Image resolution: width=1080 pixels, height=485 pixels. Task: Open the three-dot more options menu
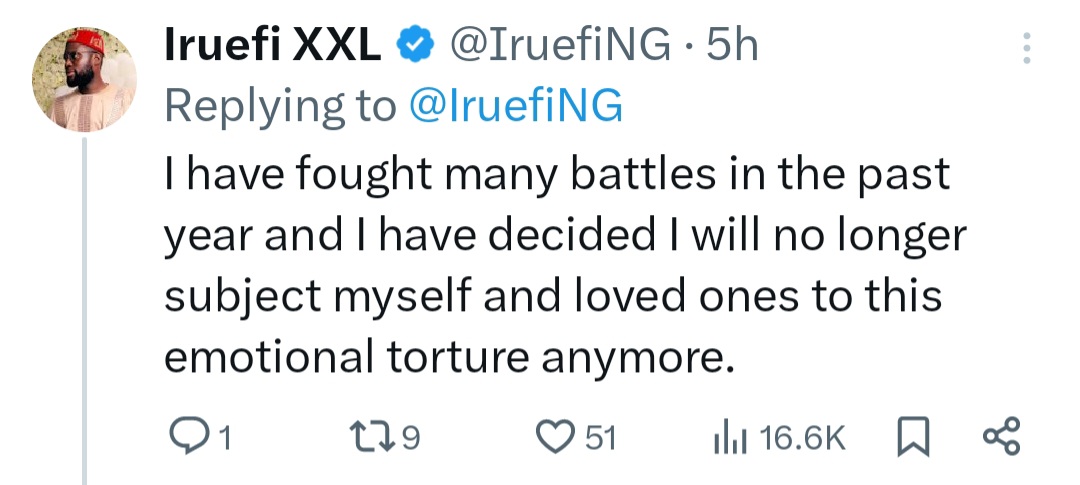click(x=1026, y=49)
